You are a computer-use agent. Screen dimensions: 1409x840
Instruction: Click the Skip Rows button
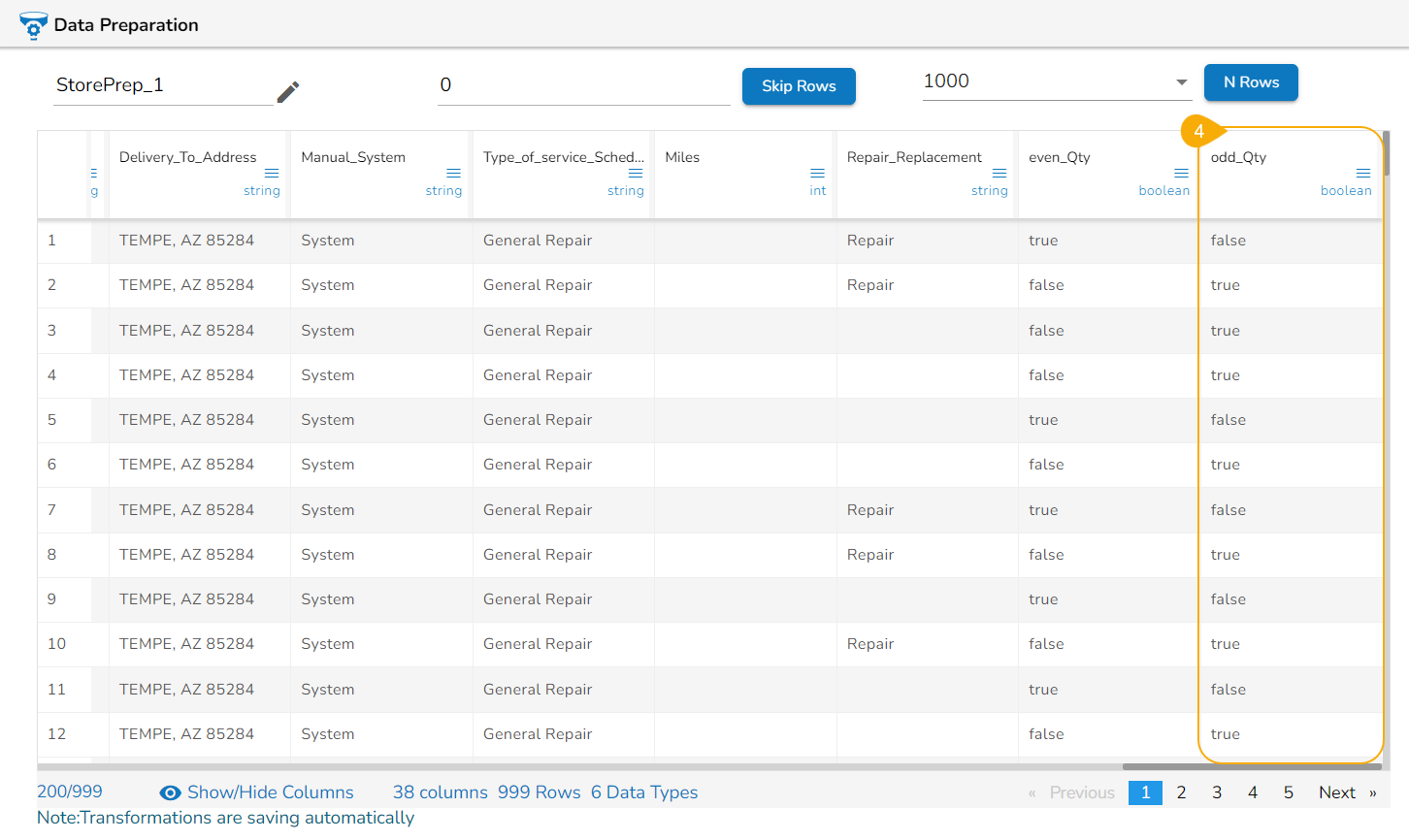[799, 86]
